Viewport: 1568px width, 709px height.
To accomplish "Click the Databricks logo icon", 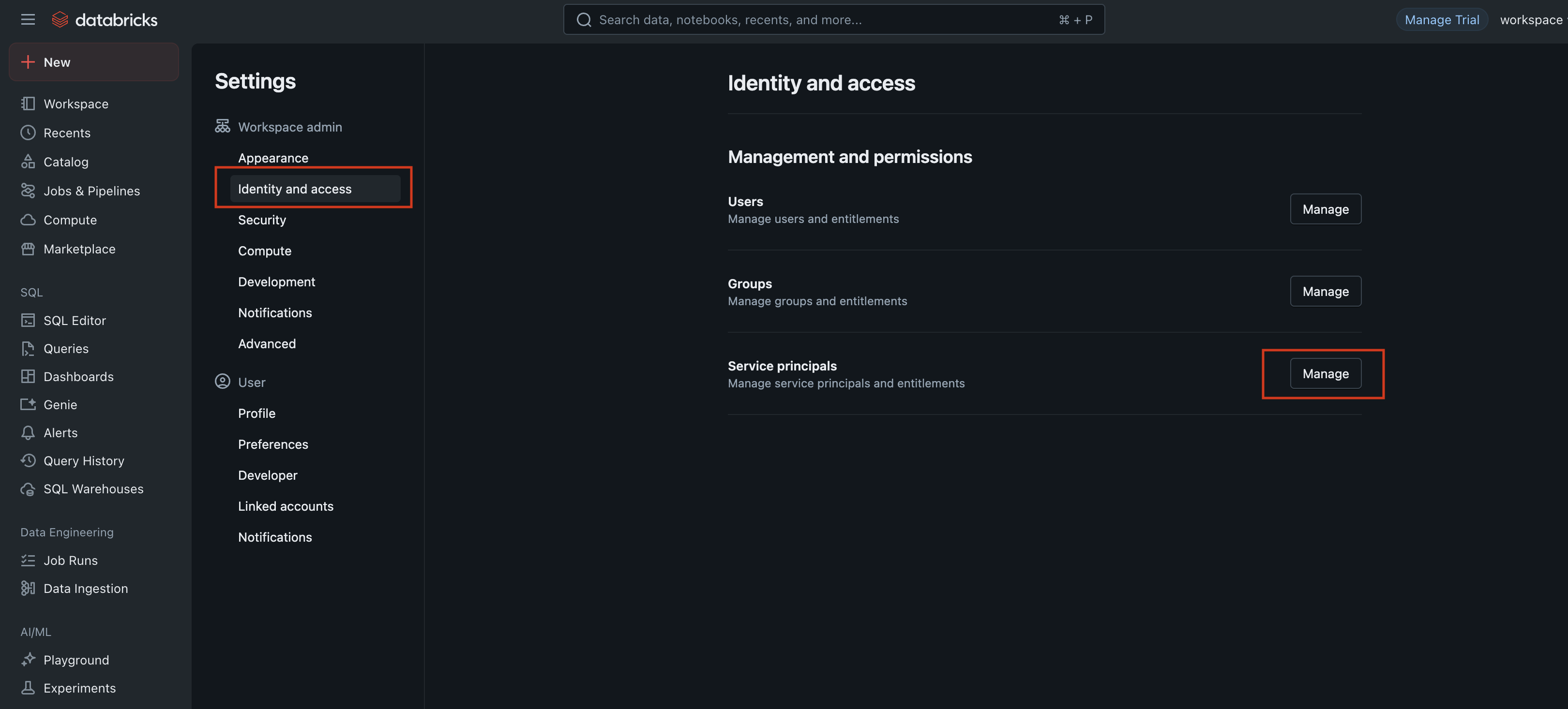I will 60,19.
